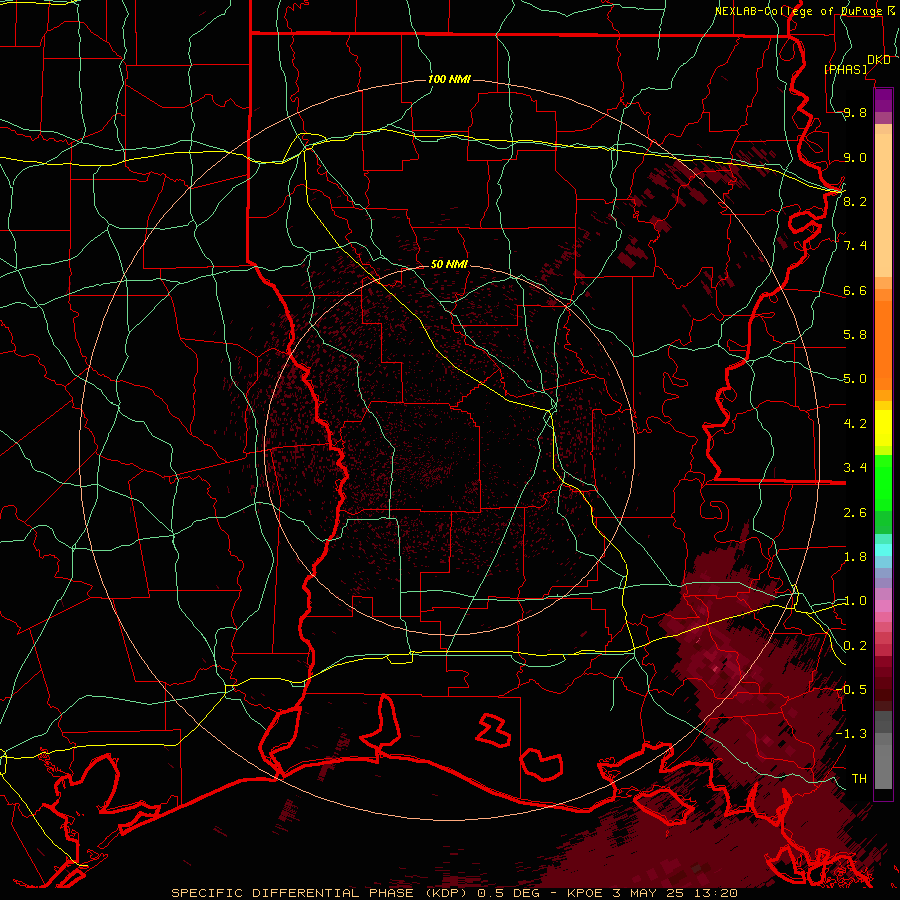Click the 3.4 value on color scale
Viewport: 900px width, 900px height.
pos(855,468)
